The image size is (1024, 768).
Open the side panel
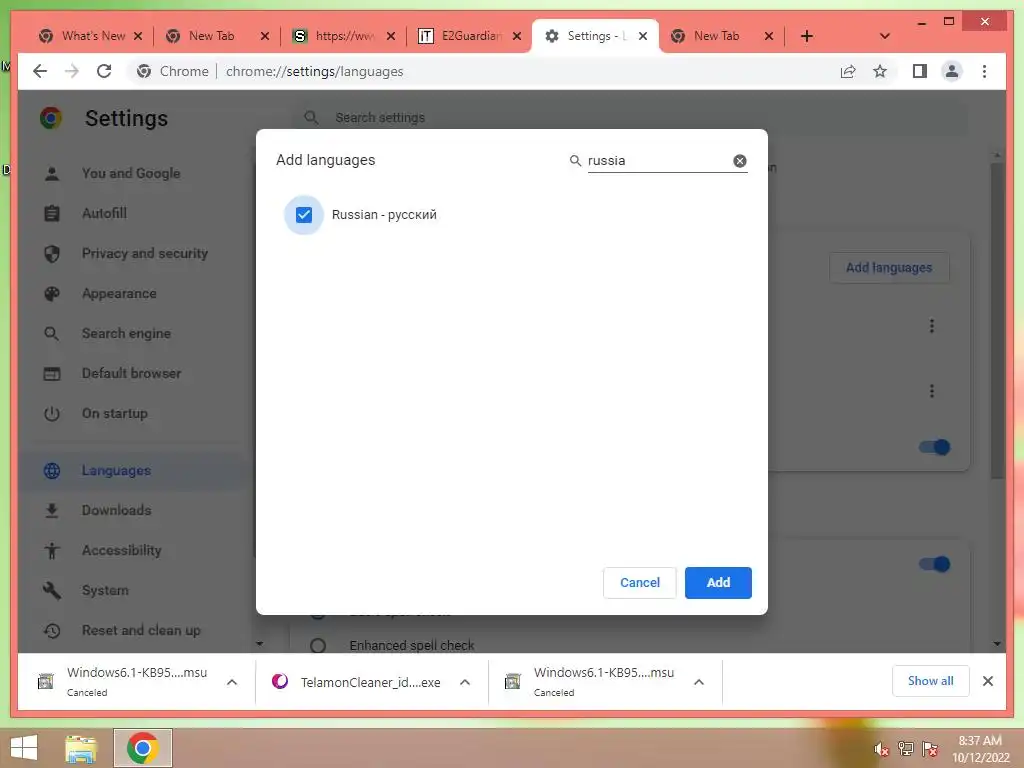920,71
